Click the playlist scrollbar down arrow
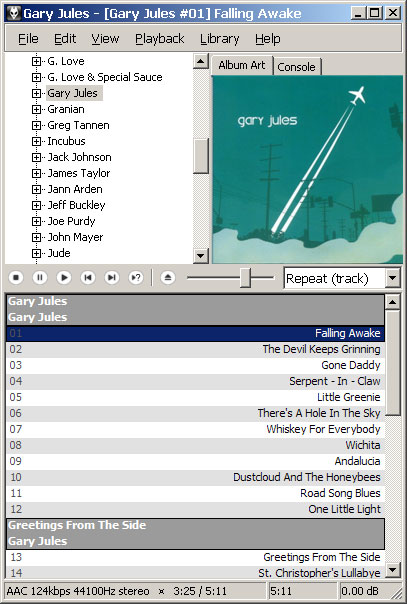 pyautogui.click(x=392, y=570)
